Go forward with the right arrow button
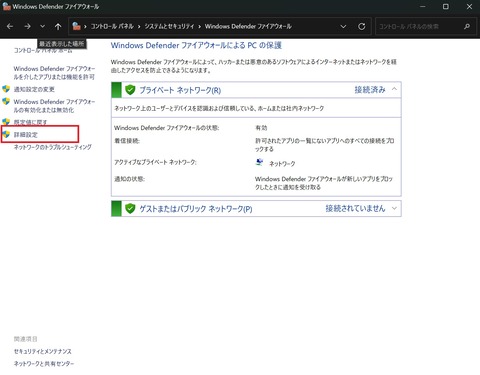The image size is (480, 375). click(27, 26)
